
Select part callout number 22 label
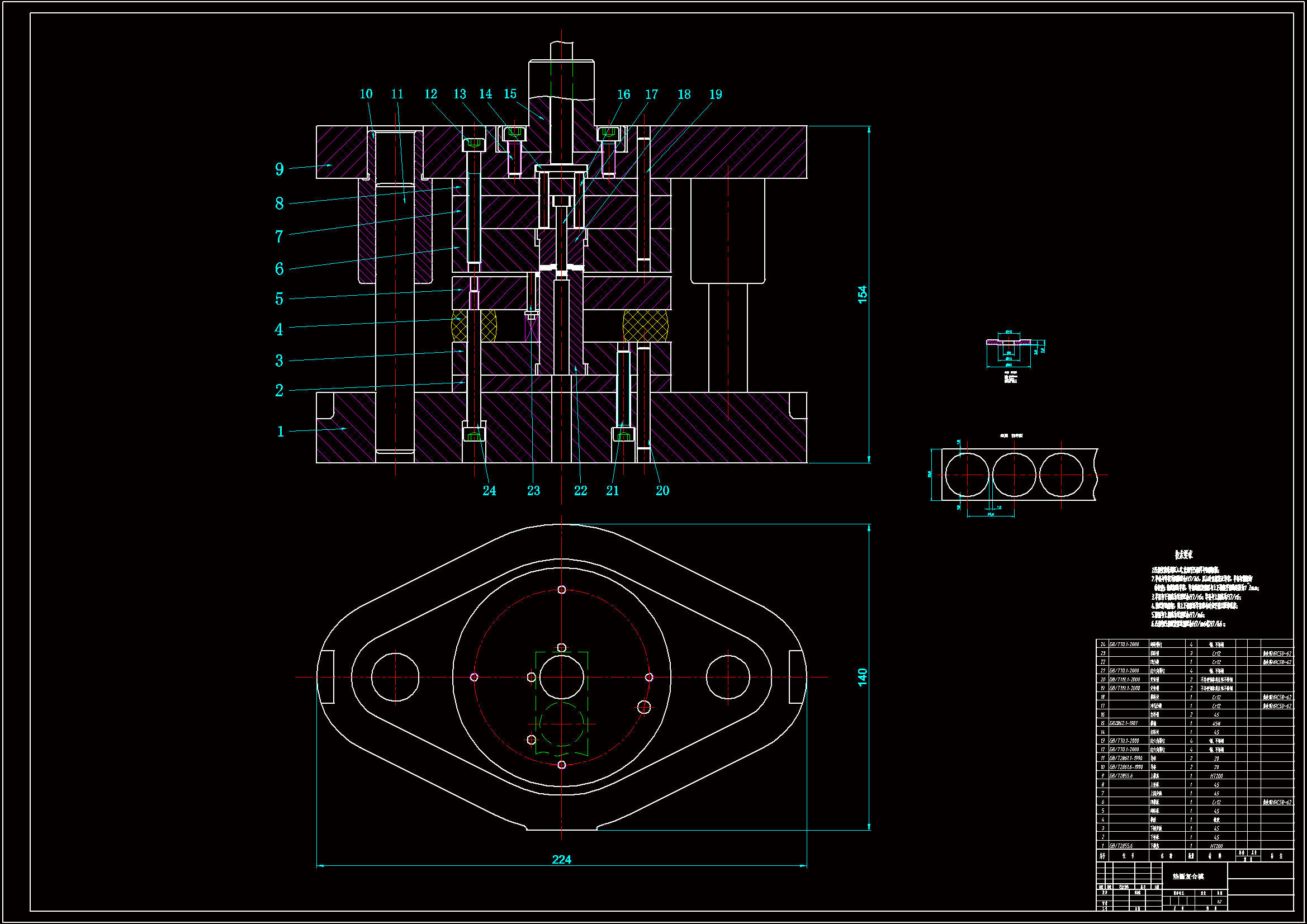point(580,491)
